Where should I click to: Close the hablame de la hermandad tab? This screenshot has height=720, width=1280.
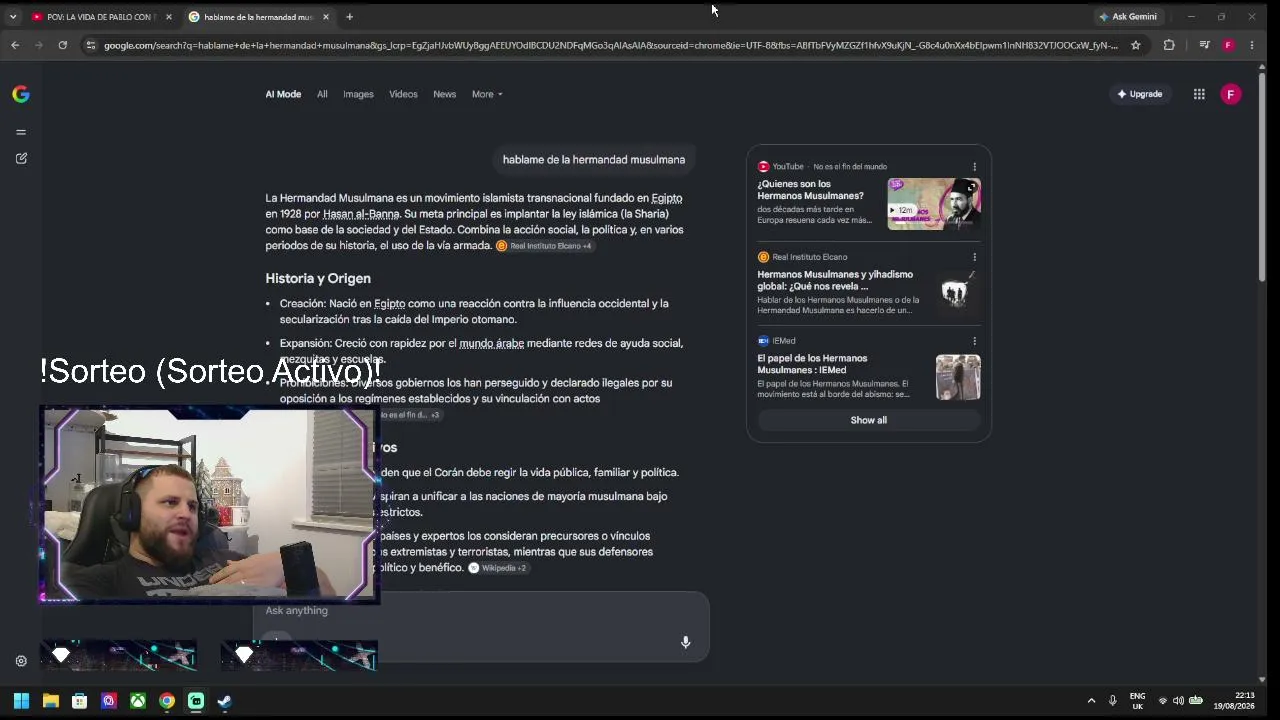point(325,17)
